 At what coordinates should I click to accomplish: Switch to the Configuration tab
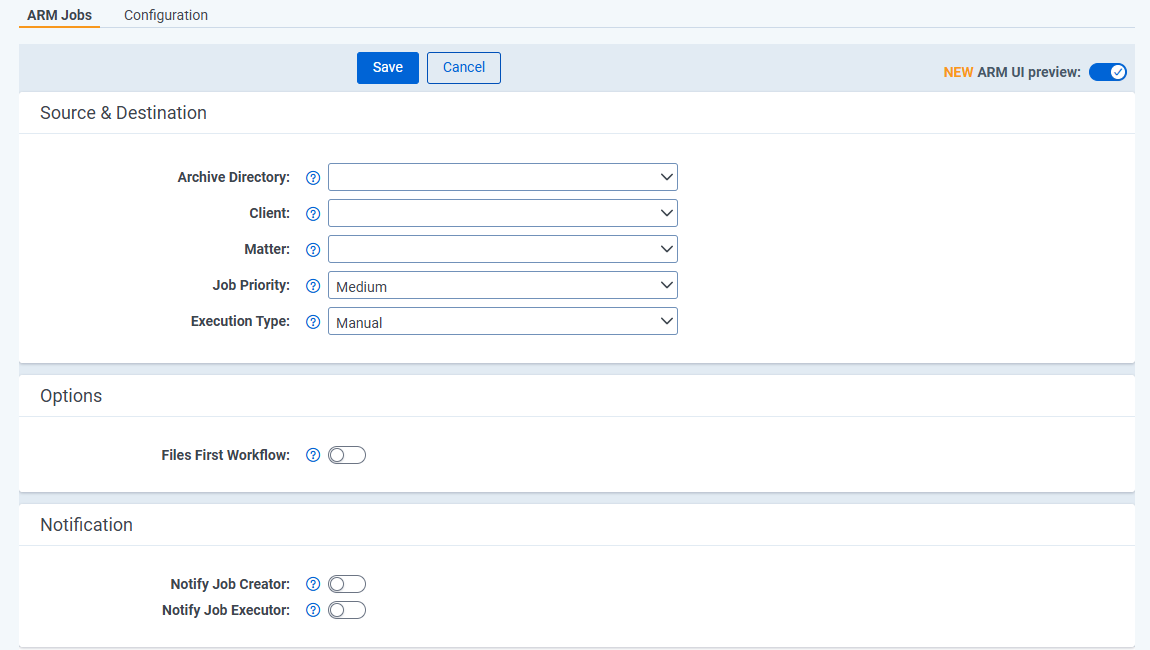pyautogui.click(x=166, y=15)
